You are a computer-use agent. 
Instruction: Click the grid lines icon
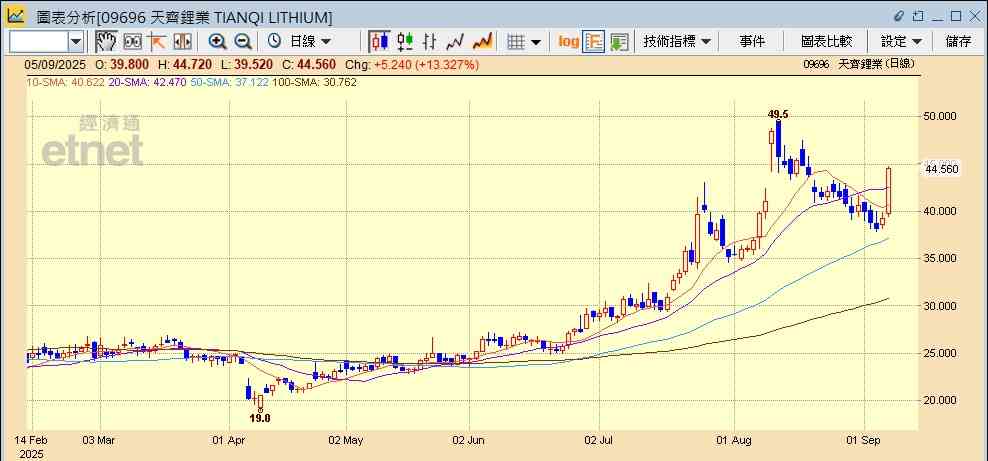click(517, 42)
